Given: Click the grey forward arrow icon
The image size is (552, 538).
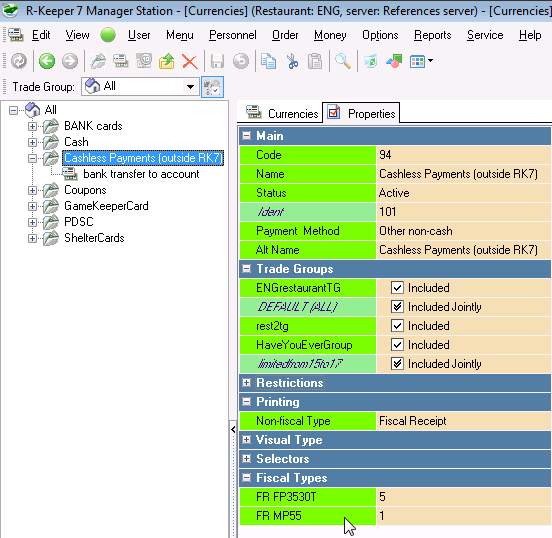Looking at the screenshot, I should click(x=70, y=61).
